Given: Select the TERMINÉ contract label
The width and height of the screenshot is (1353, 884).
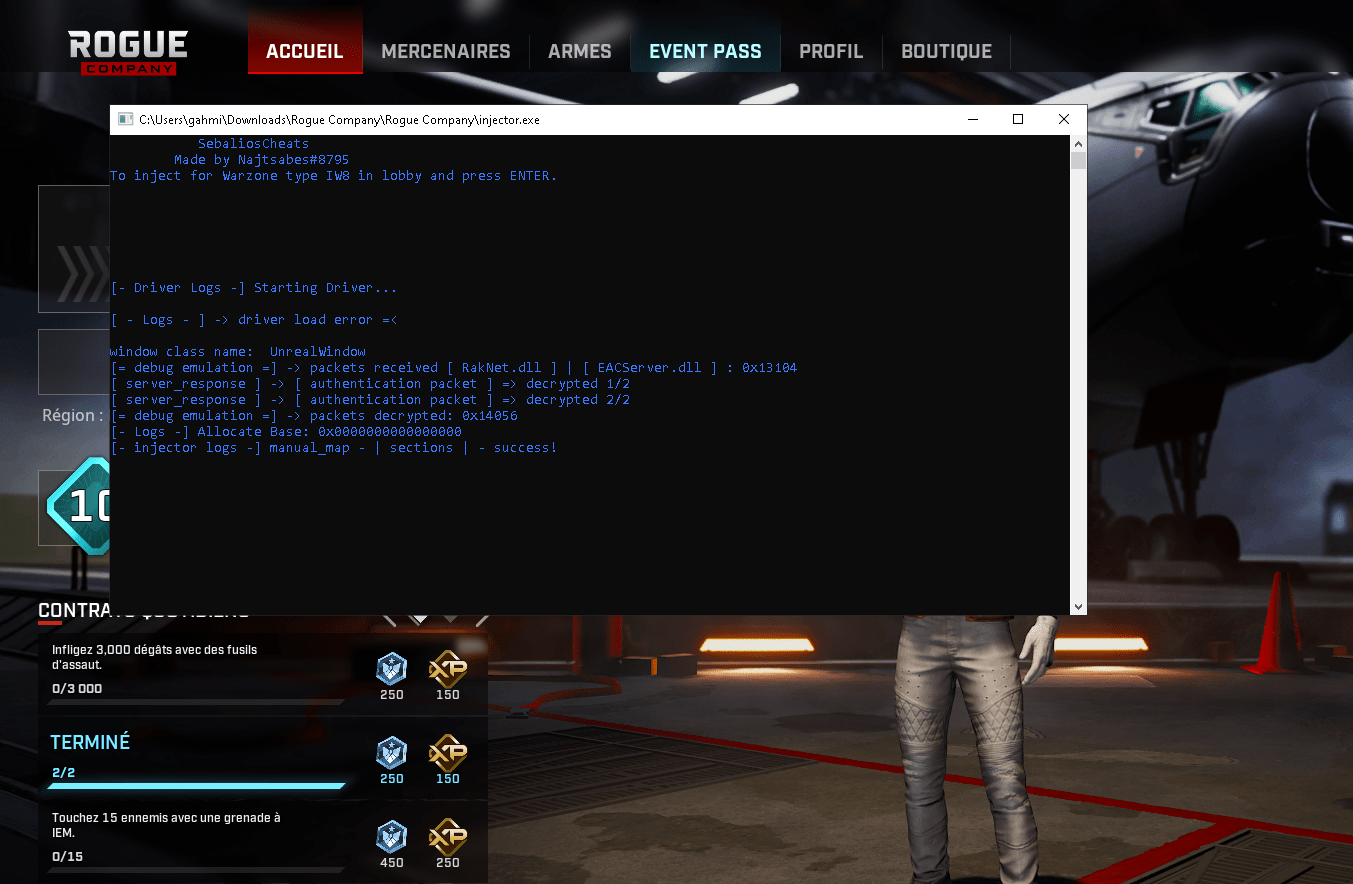Looking at the screenshot, I should [x=90, y=743].
